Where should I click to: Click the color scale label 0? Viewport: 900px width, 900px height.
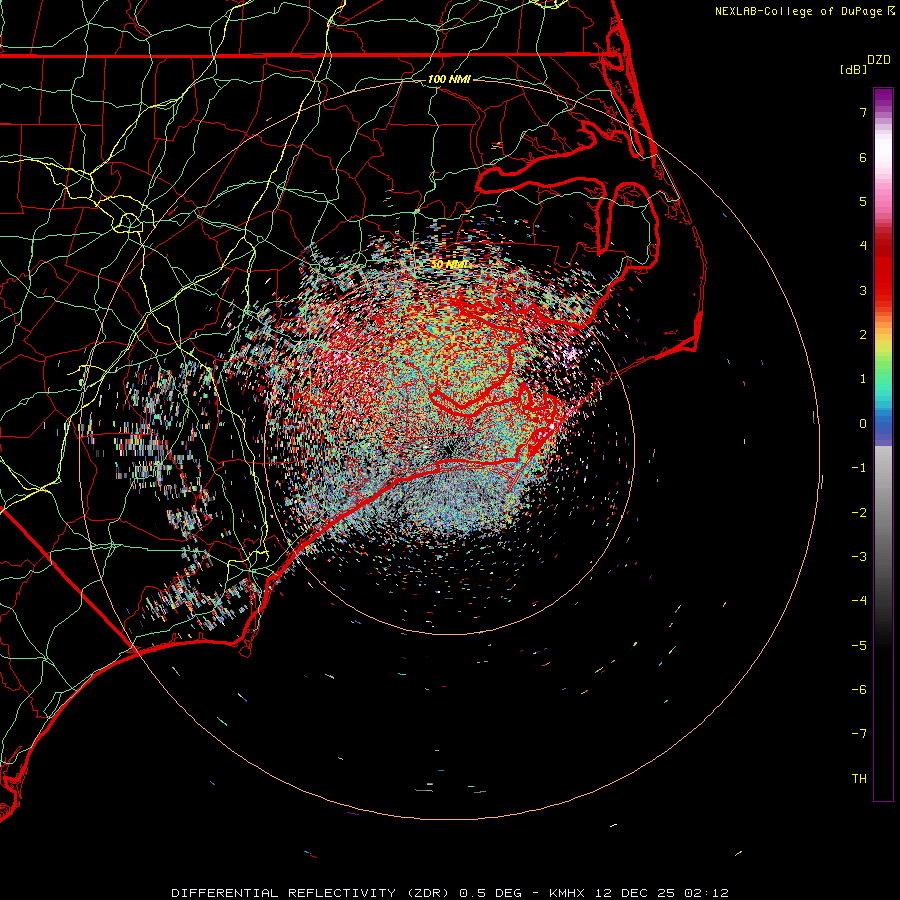[863, 424]
